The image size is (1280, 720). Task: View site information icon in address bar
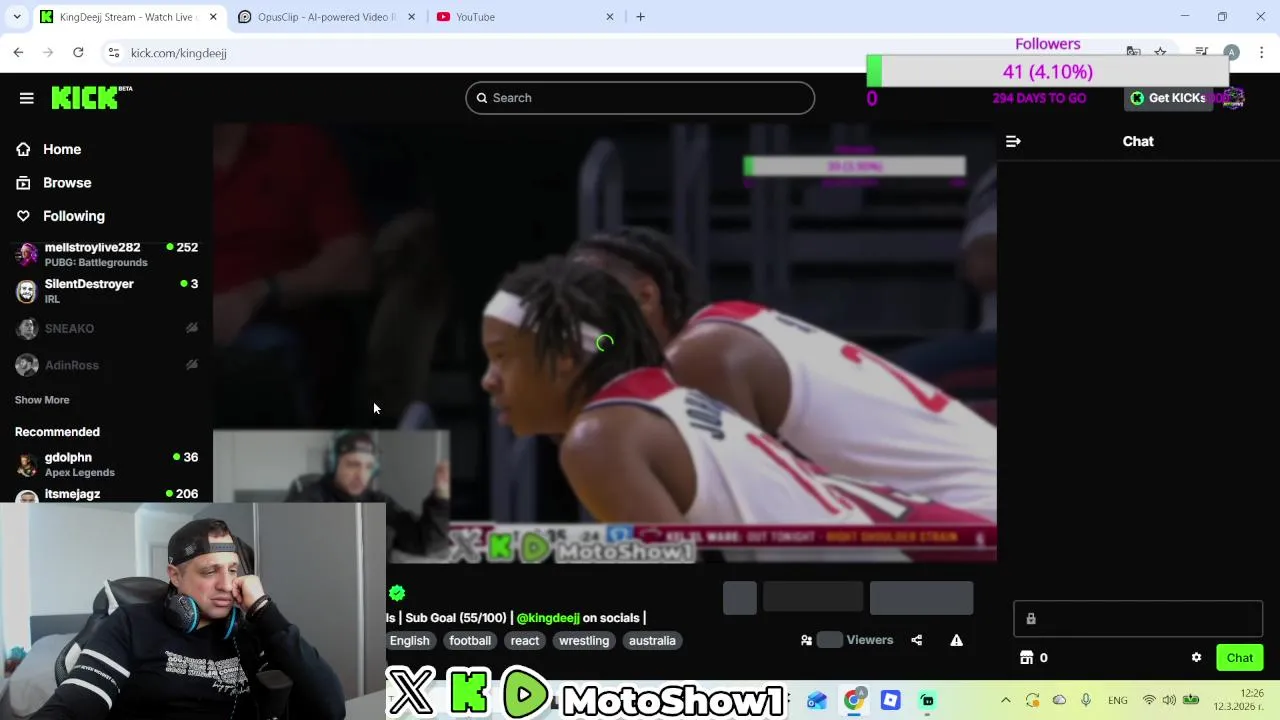click(114, 53)
